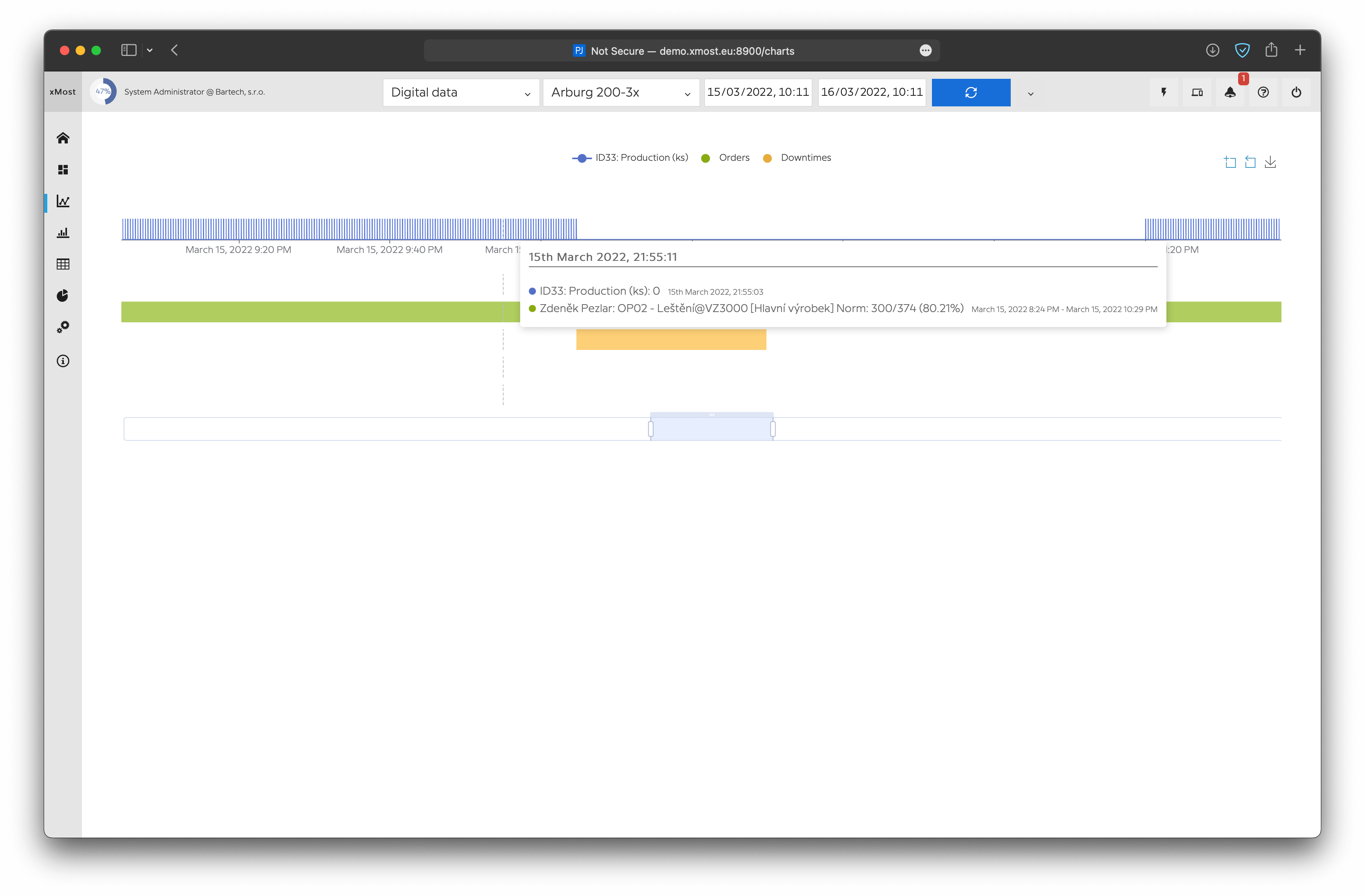Click the power logout icon button
The height and width of the screenshot is (896, 1365).
point(1296,92)
